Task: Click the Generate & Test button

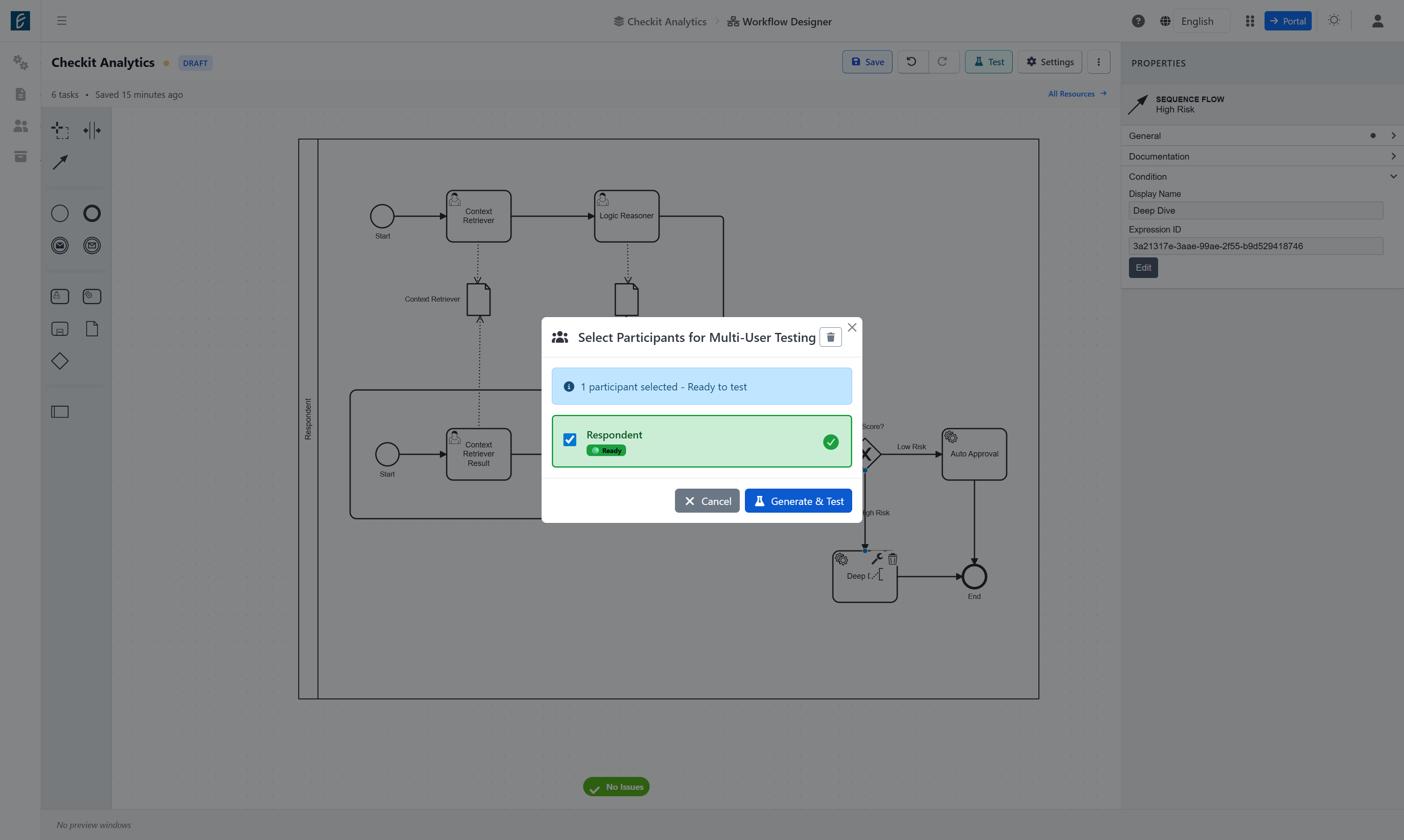Action: click(798, 501)
